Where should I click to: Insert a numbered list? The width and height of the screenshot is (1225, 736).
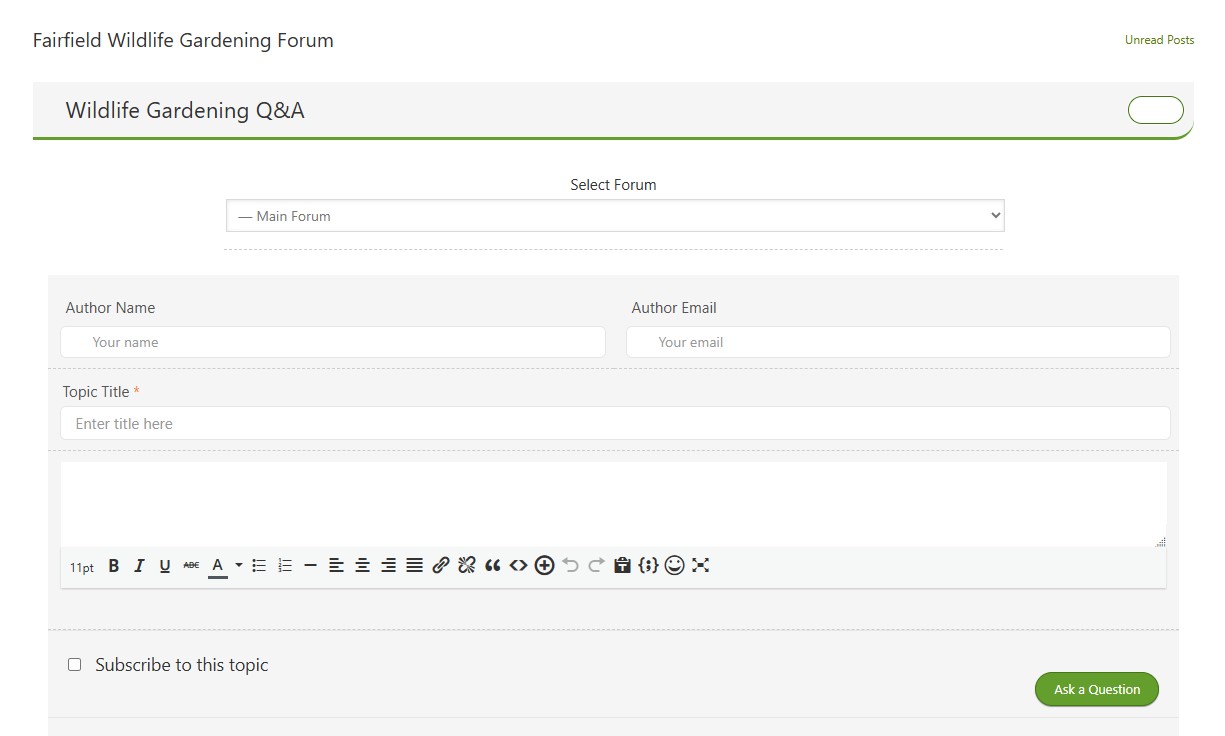click(x=285, y=566)
